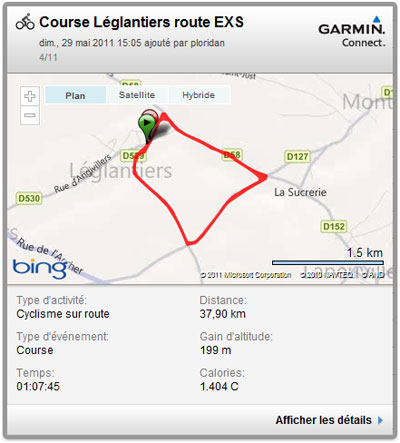Viewport: 400px width, 443px height.
Task: Switch map to Hybride view
Action: [199, 95]
